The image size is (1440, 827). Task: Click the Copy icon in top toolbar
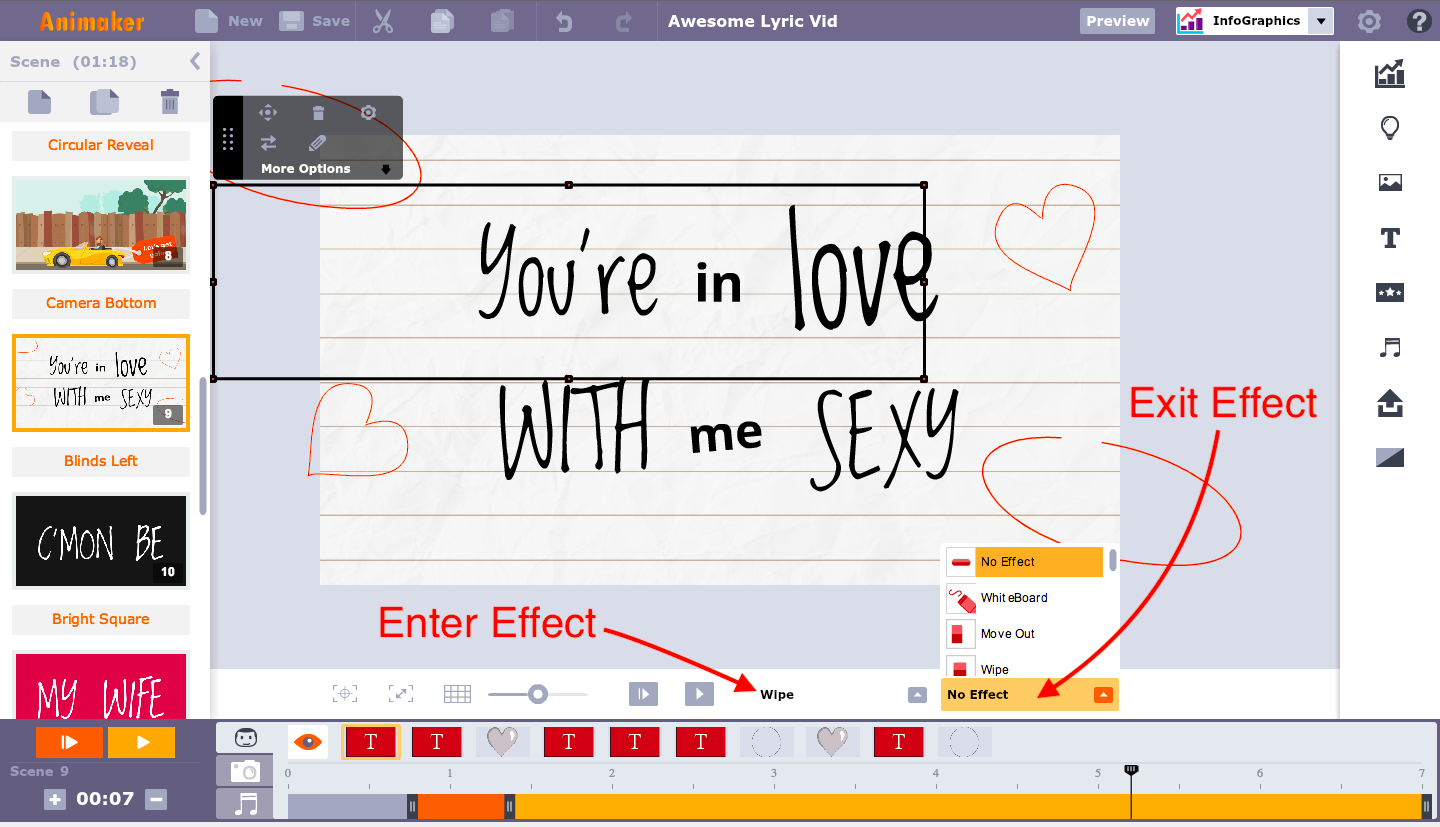pyautogui.click(x=441, y=21)
